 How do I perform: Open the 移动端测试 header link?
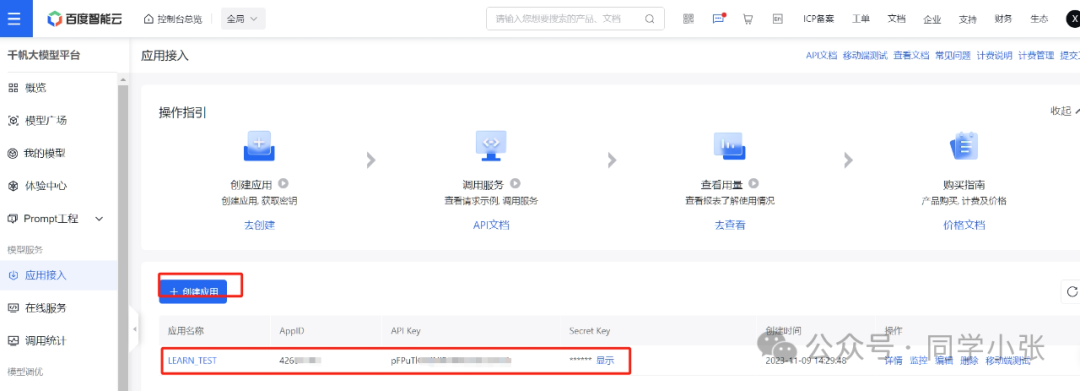(865, 56)
